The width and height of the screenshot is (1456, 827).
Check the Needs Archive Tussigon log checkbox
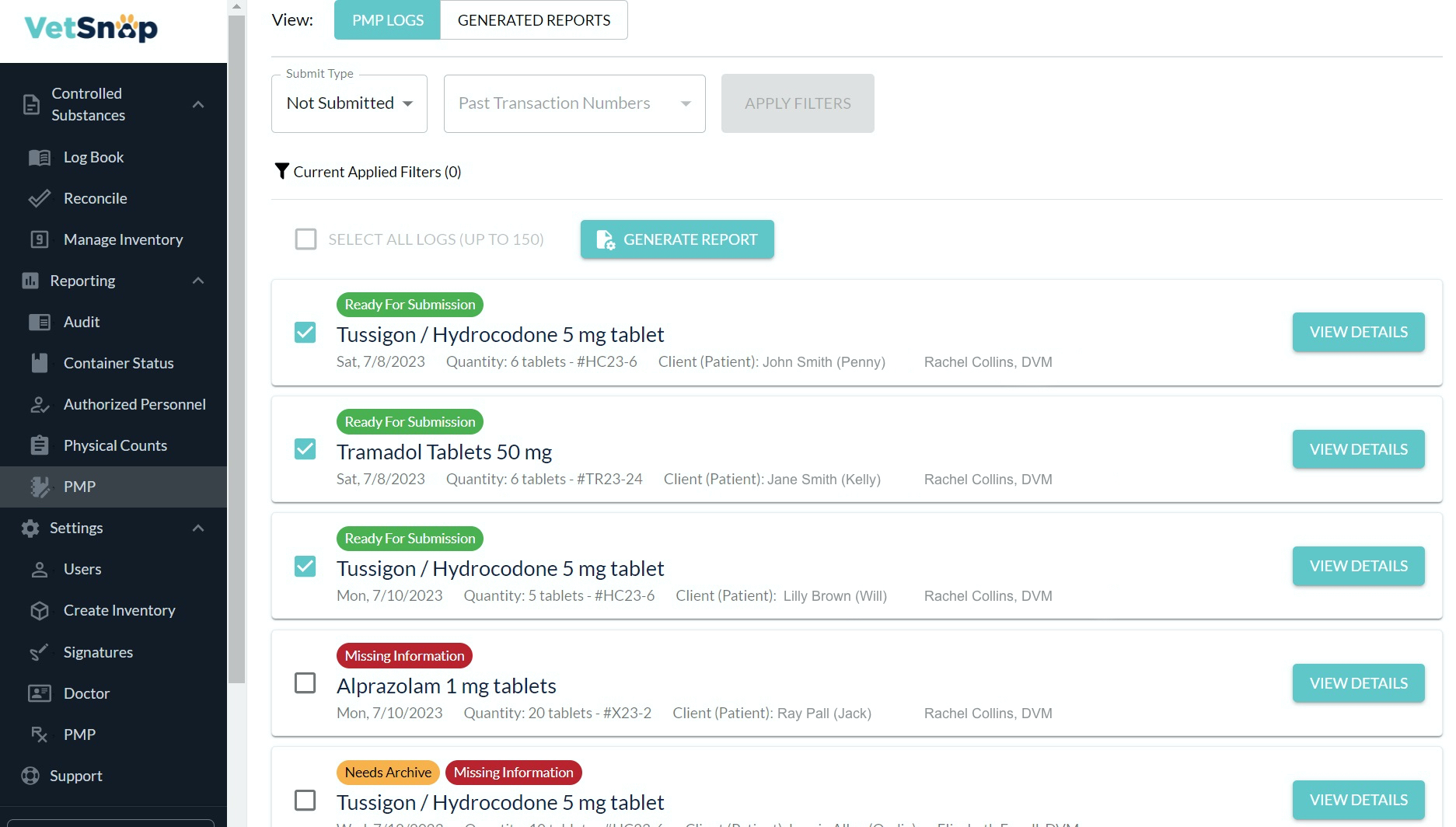click(306, 801)
